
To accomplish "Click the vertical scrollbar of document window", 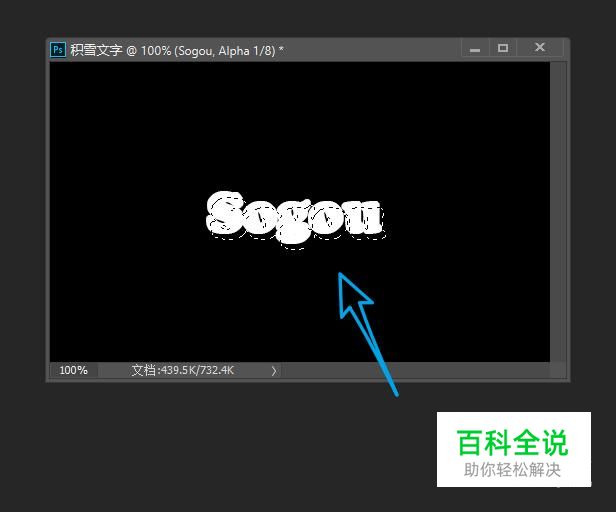I will [x=557, y=212].
